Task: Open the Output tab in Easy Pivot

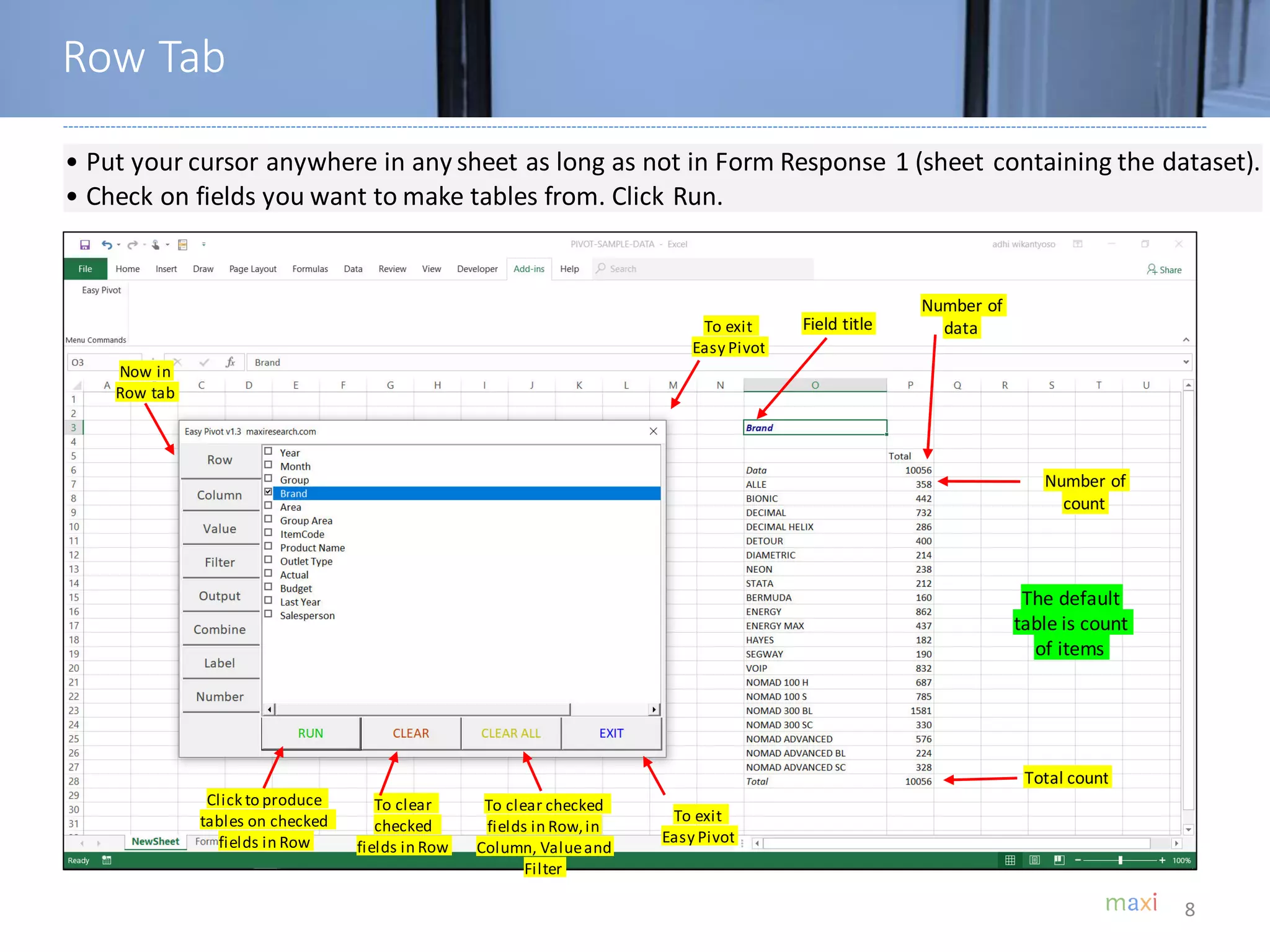Action: coord(220,596)
